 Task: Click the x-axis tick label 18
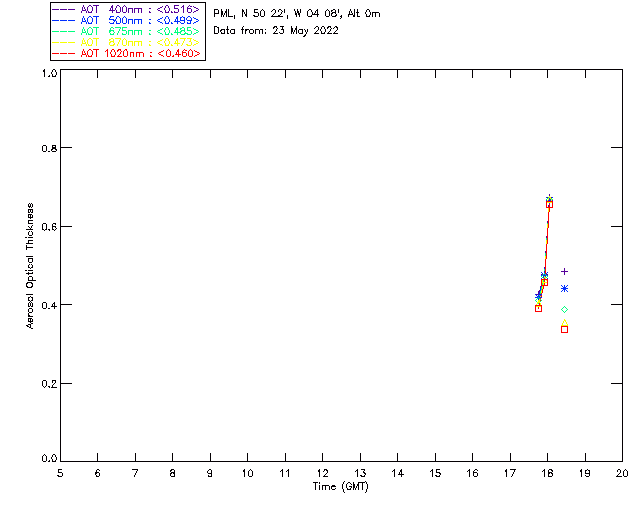coord(547,473)
